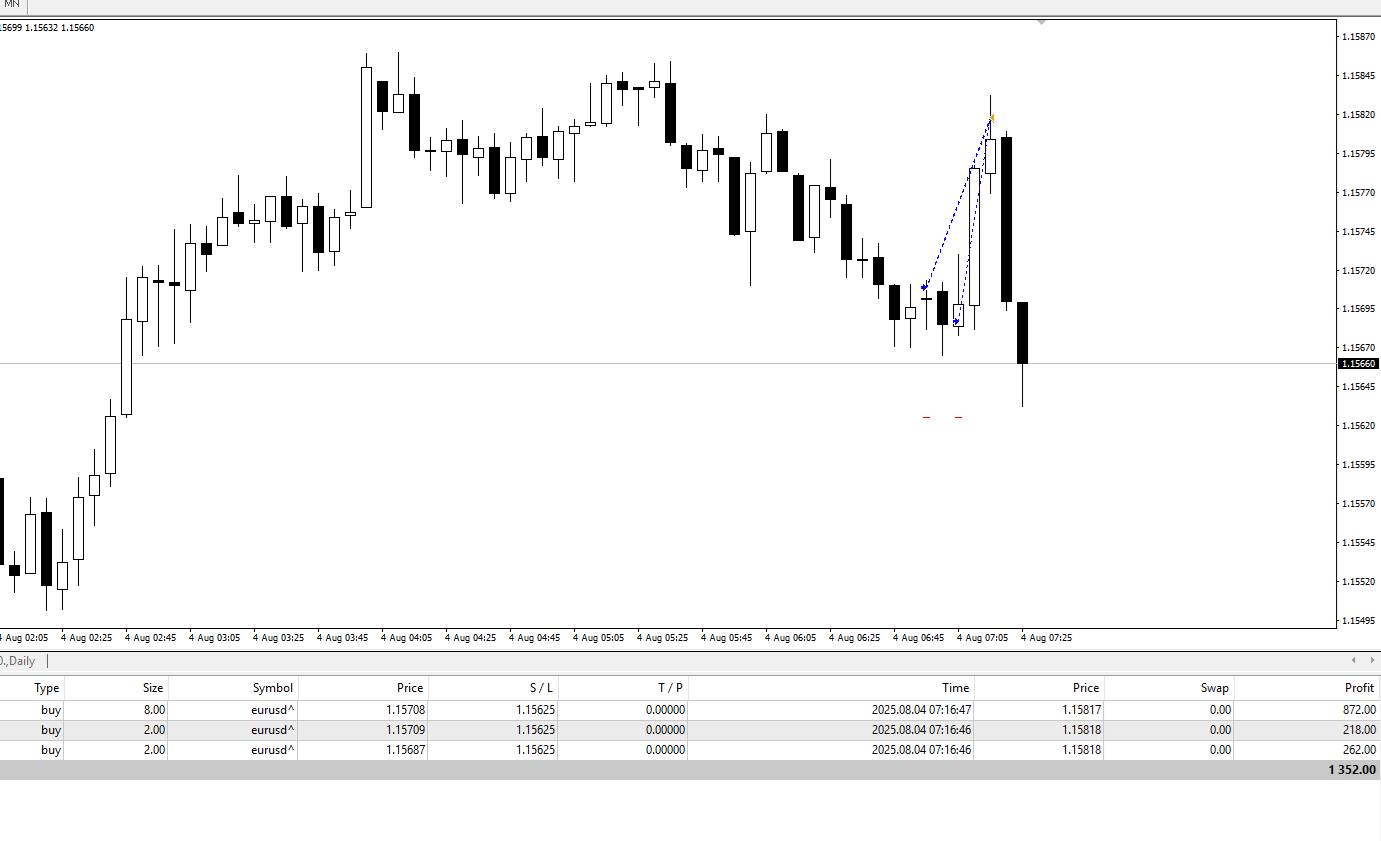Click the Size column header
1381x841 pixels.
tap(152, 688)
